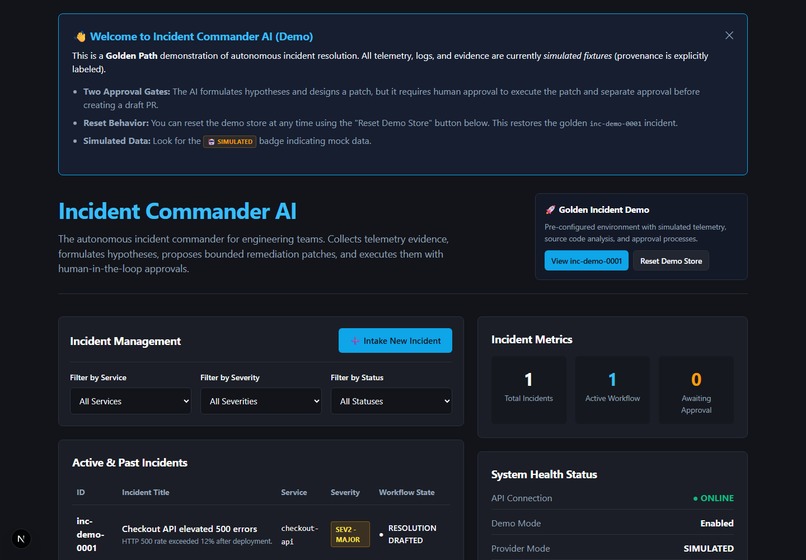Click the System Health Status heading
The width and height of the screenshot is (806, 560).
tap(544, 474)
